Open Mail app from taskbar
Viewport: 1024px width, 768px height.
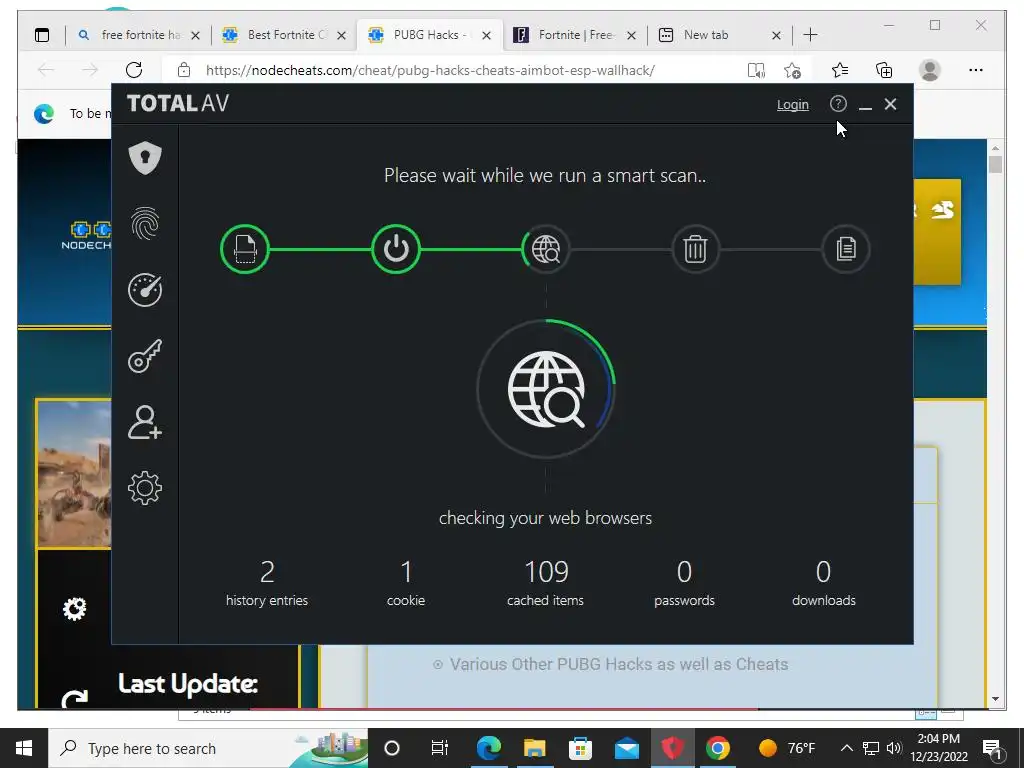click(x=627, y=748)
